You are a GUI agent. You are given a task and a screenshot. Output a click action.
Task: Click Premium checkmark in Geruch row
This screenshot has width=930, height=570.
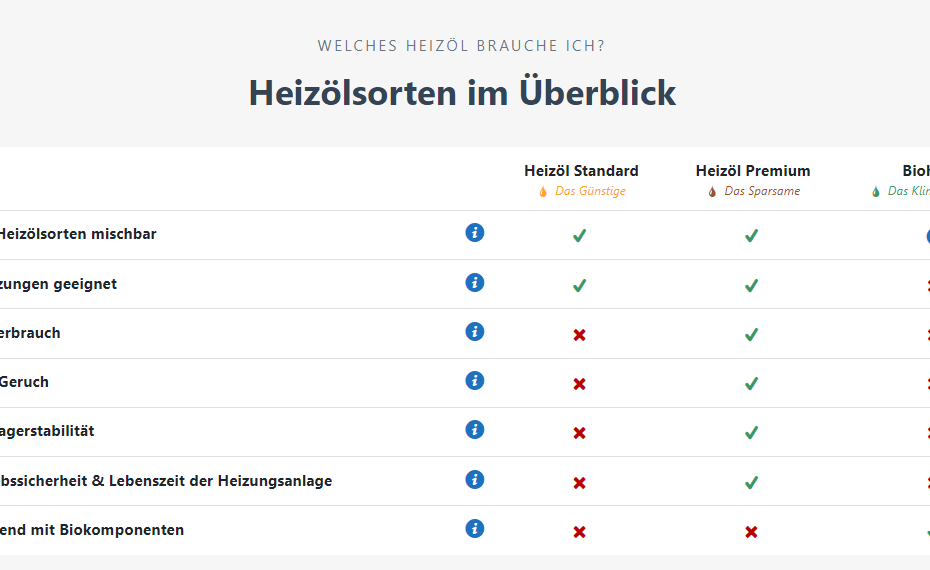tap(751, 384)
